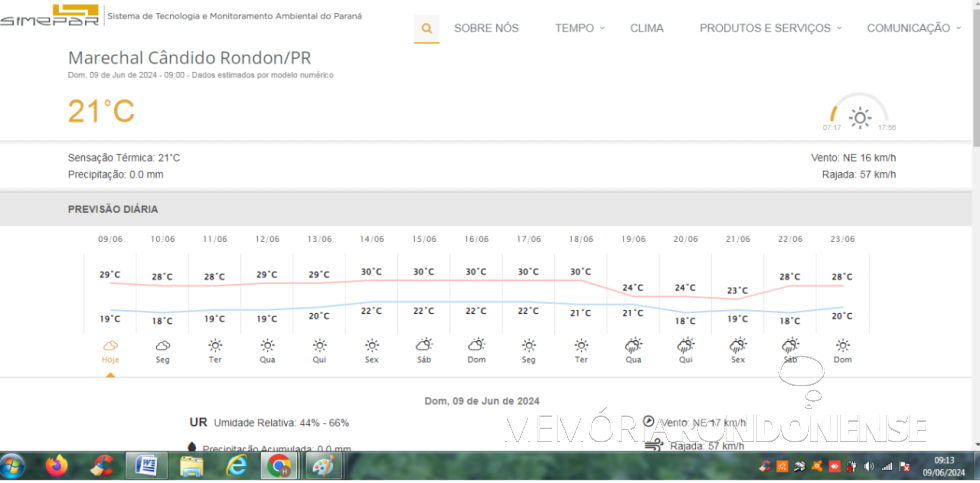This screenshot has height=483, width=980.
Task: Open Microsoft Word from the taskbar
Action: coord(146,466)
